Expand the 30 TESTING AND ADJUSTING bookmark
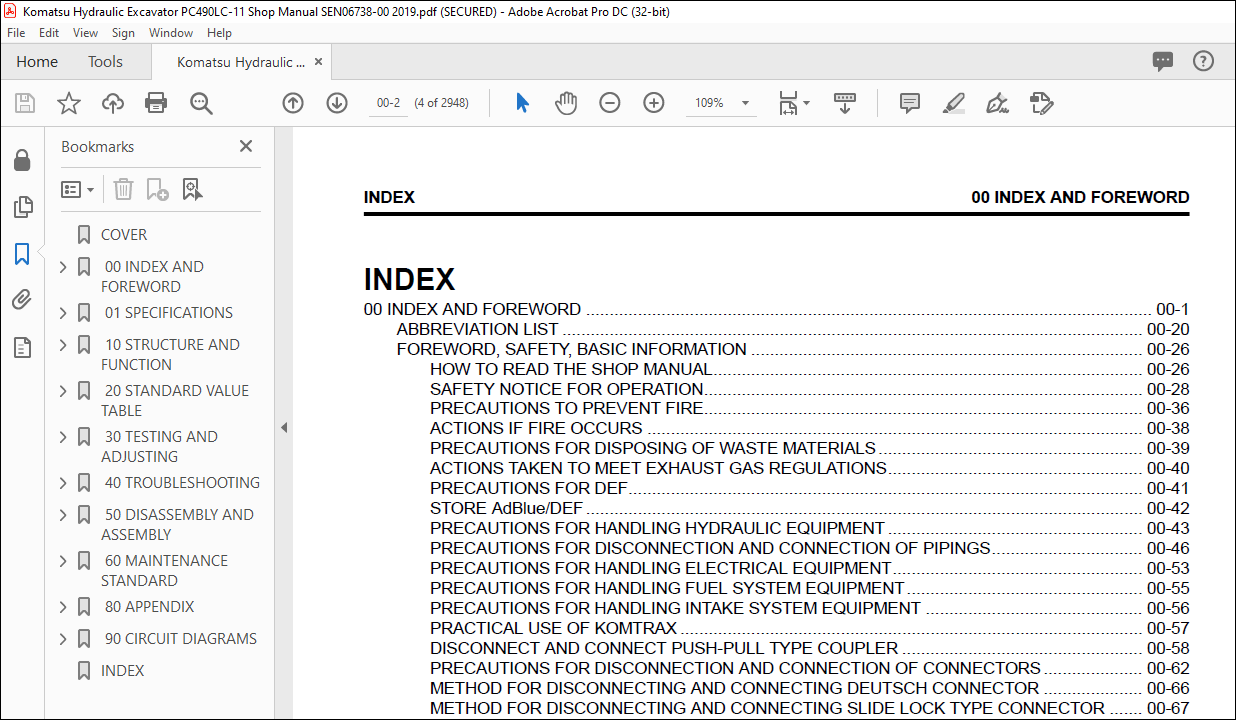This screenshot has height=720, width=1236. (x=63, y=437)
